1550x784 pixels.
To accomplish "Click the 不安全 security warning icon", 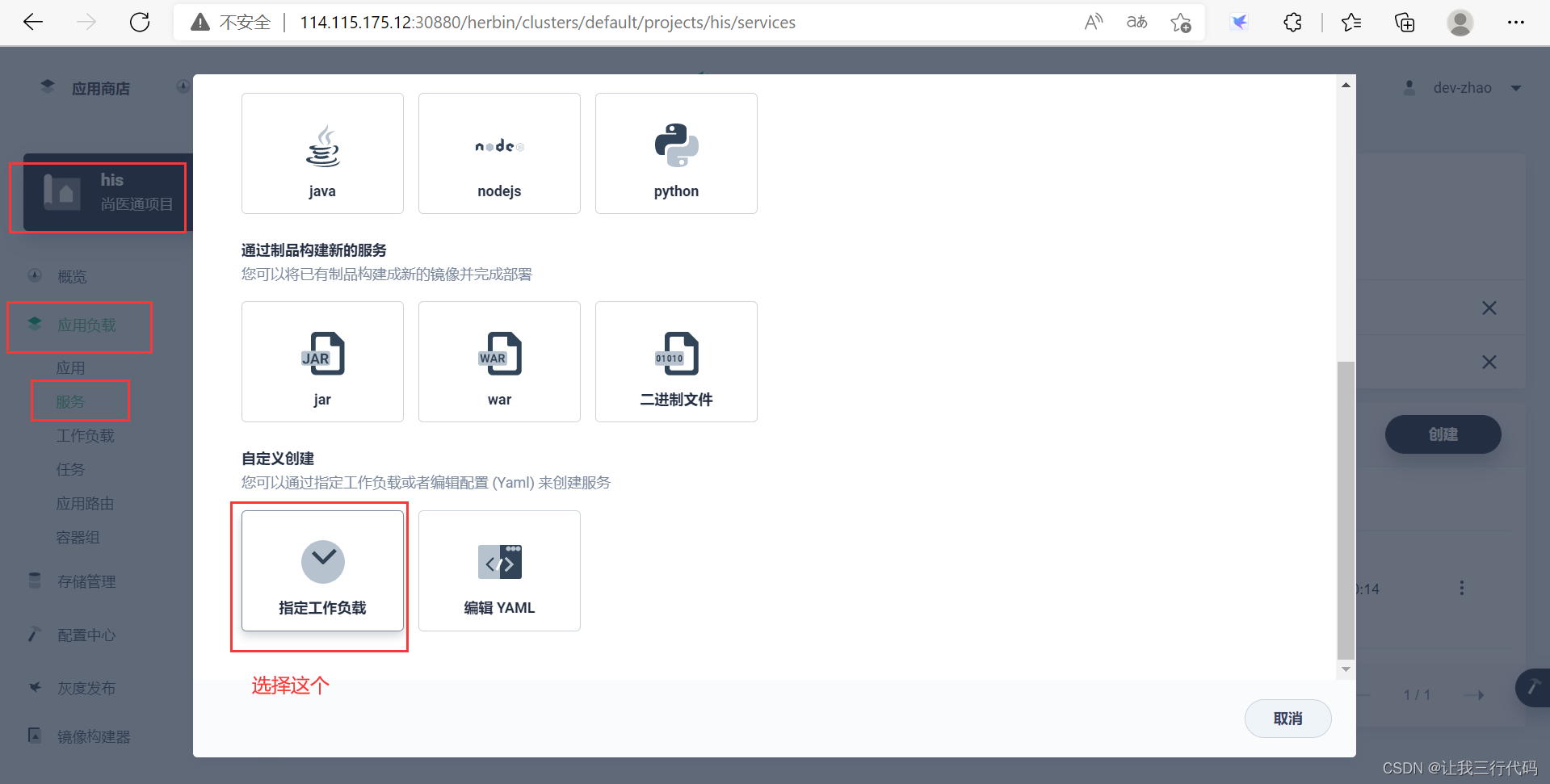I will [200, 23].
